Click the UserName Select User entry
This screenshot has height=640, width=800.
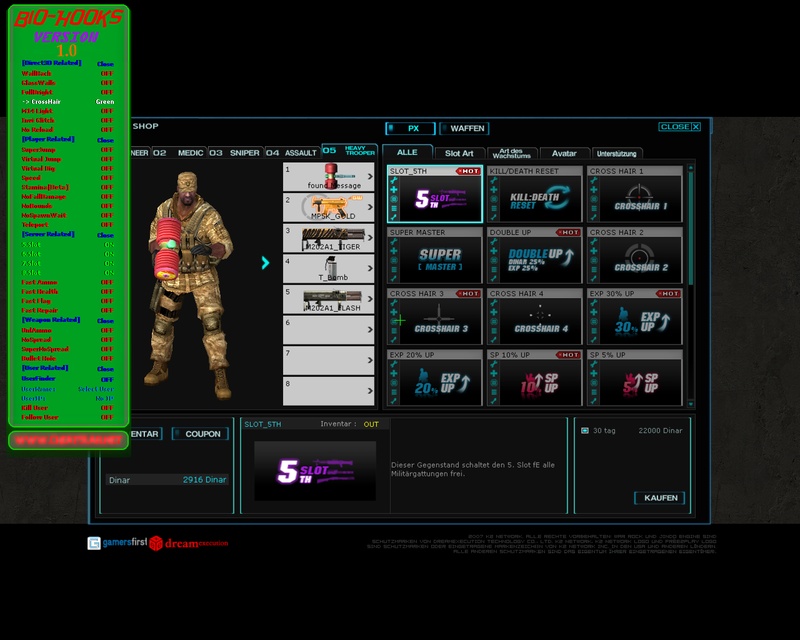point(67,389)
